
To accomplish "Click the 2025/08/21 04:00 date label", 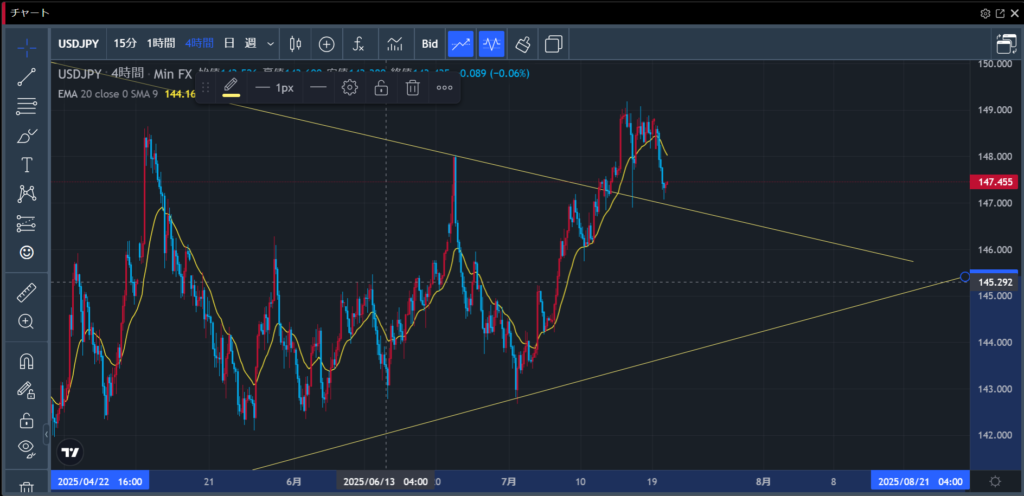I will coord(920,482).
